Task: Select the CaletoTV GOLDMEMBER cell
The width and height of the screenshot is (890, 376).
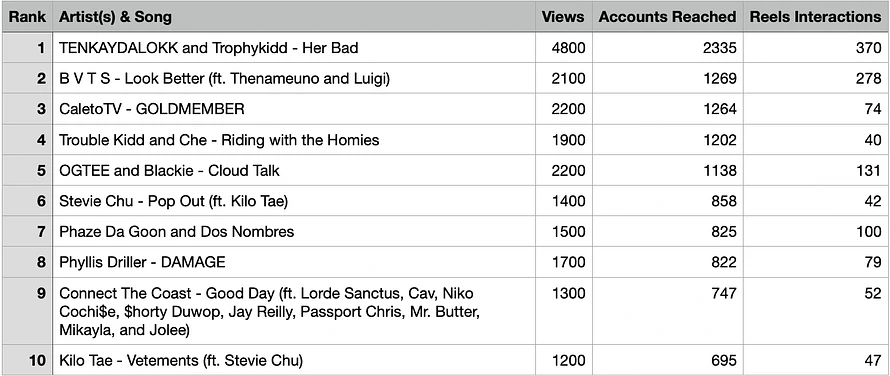Action: coord(293,109)
